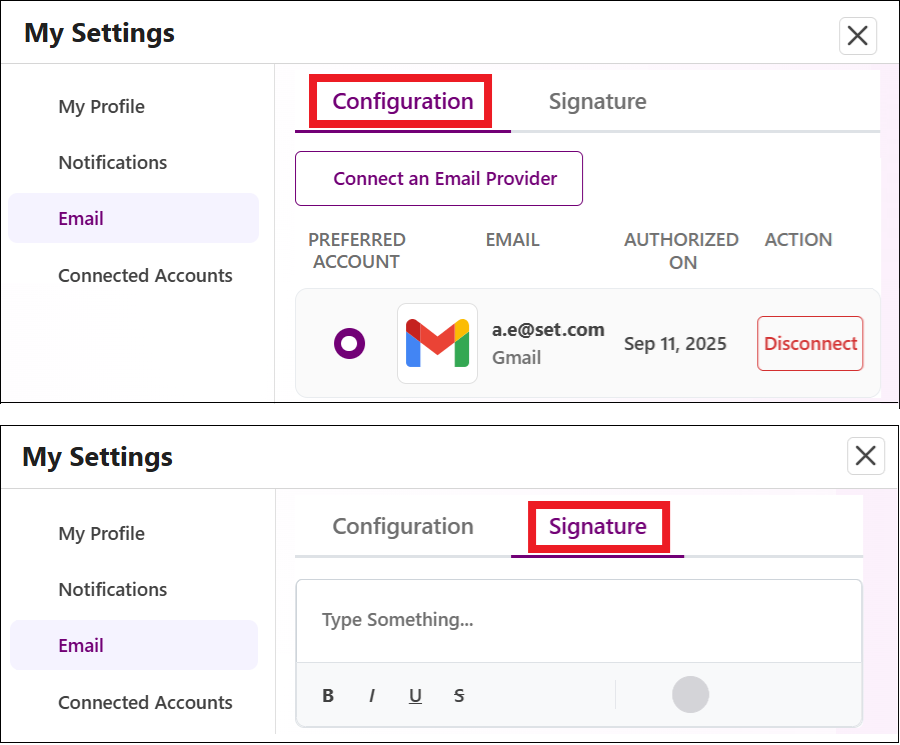Apply bold formatting in the signature editor
Screen dimensions: 900x745
328,695
